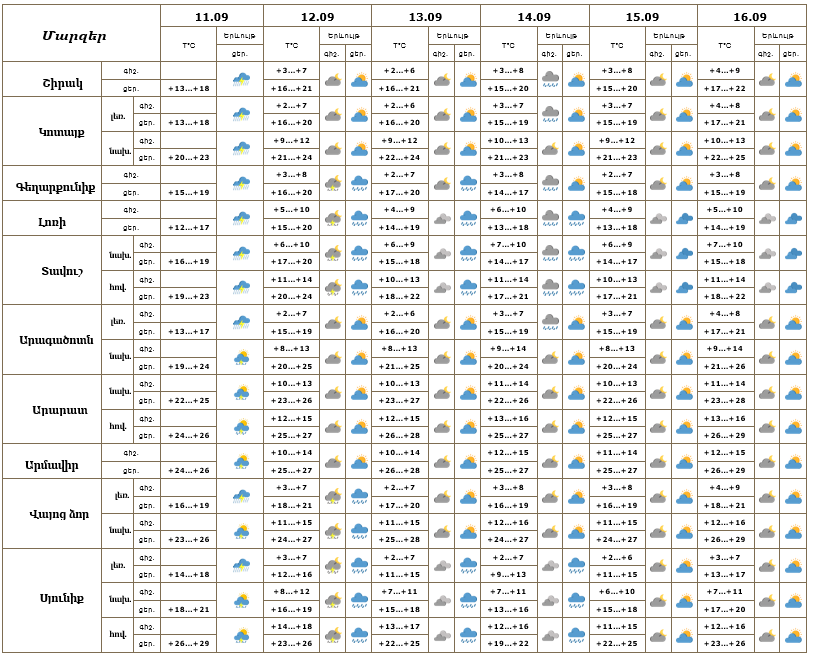Click Shirak's thunderstorm icon for 11.09
814x659 pixels.
240,79
